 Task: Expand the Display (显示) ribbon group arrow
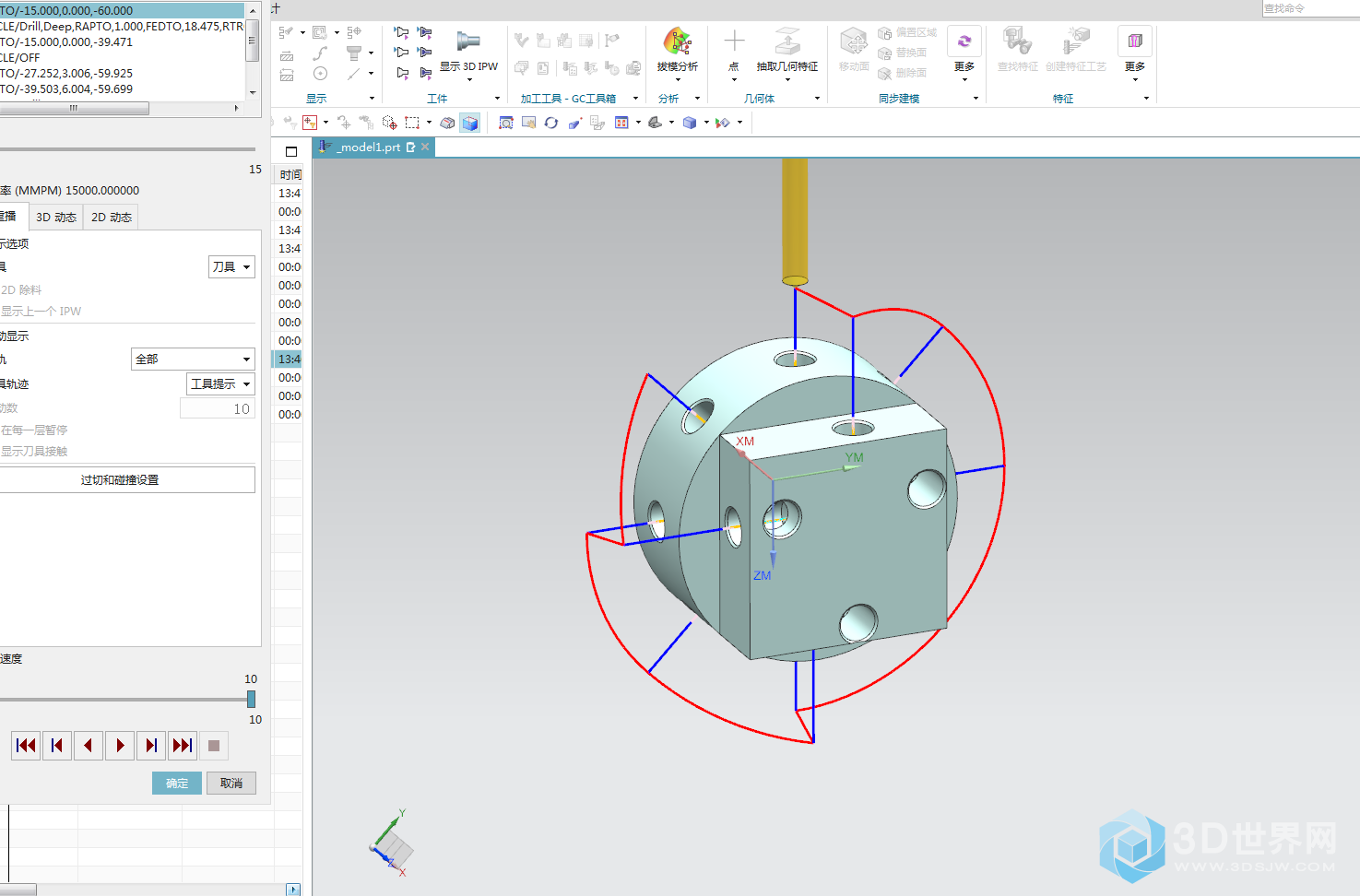[372, 99]
